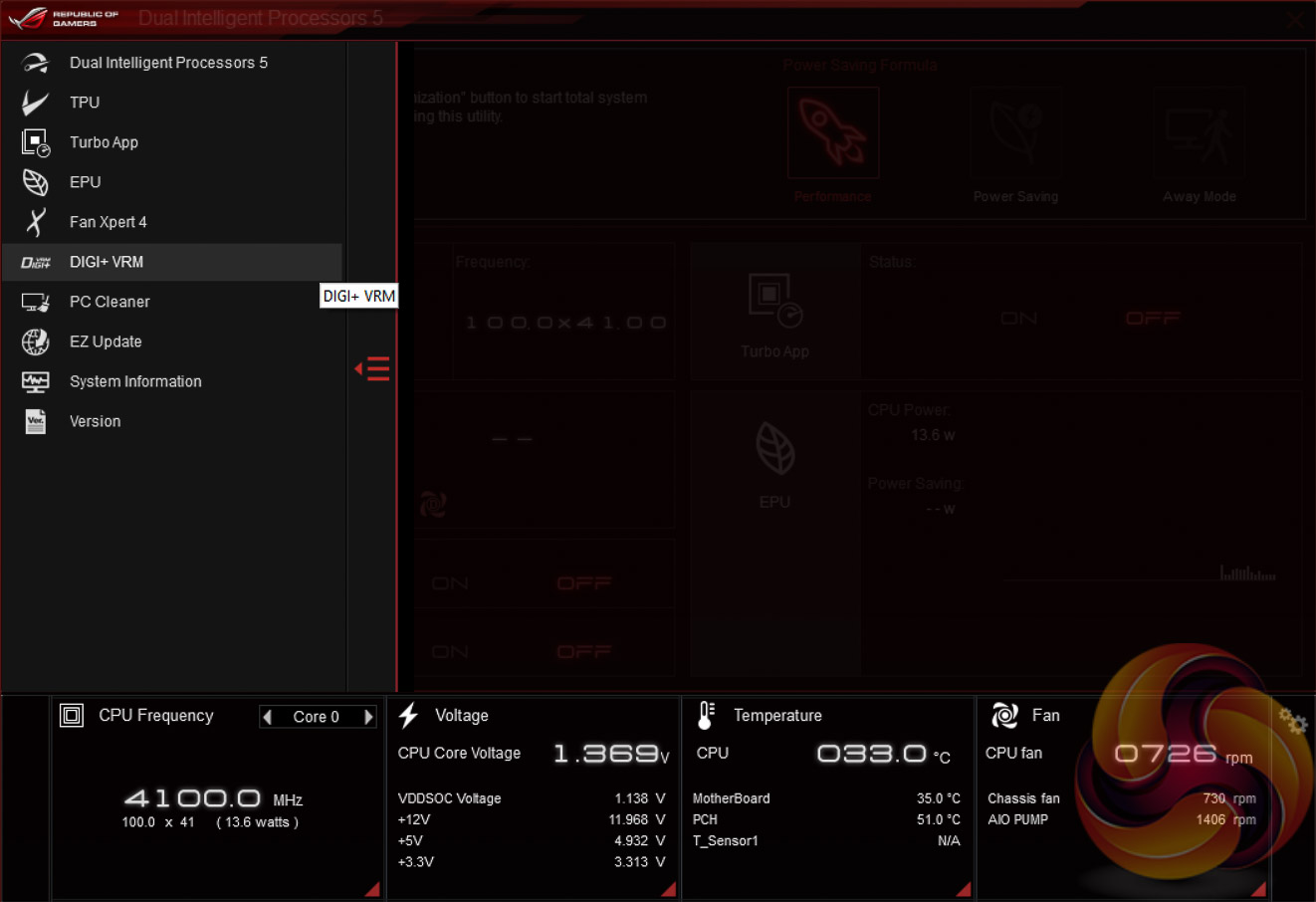Screen dimensions: 1316x902
Task: Click the Temperature thermometer icon
Action: coord(706,715)
